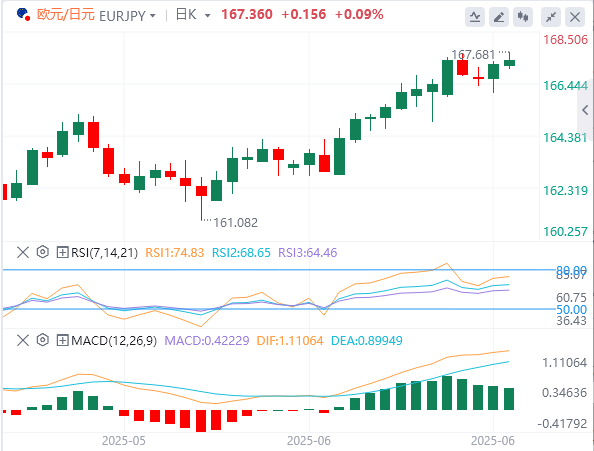Open MACD indicator settings hexagon
The width and height of the screenshot is (594, 451).
pyautogui.click(x=43, y=340)
